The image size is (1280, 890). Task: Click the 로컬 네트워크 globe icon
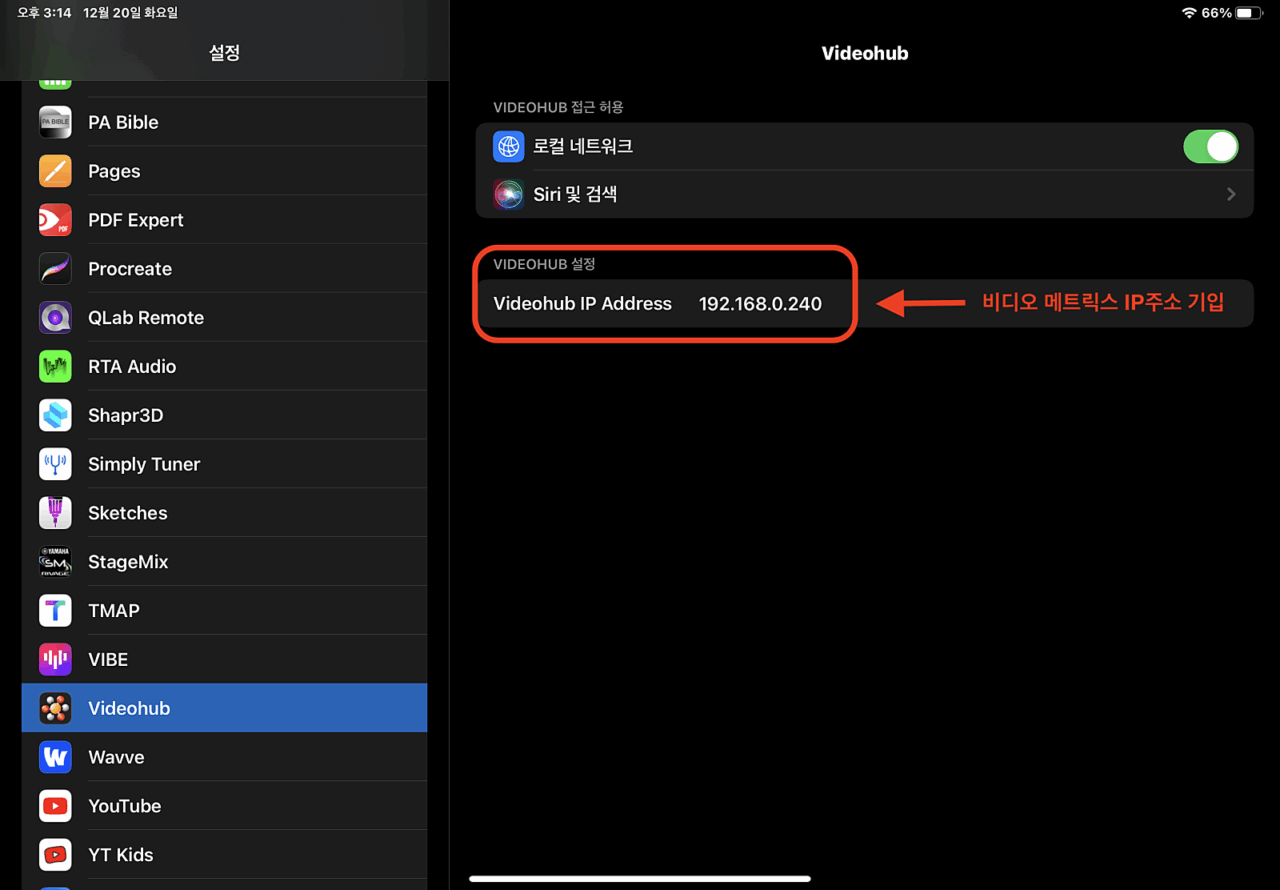click(x=509, y=147)
